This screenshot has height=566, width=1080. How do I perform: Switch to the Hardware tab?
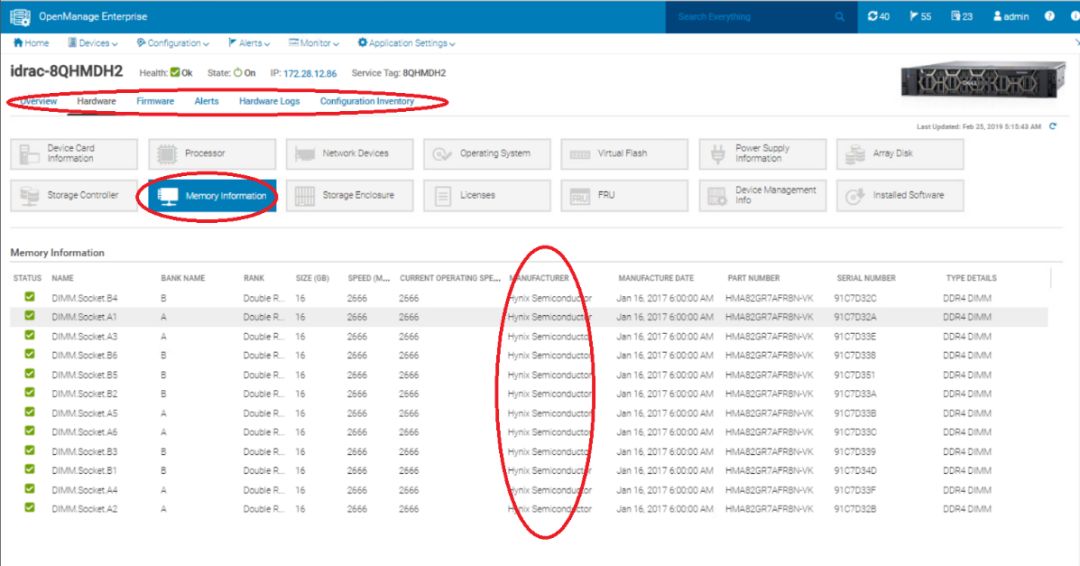pos(96,101)
